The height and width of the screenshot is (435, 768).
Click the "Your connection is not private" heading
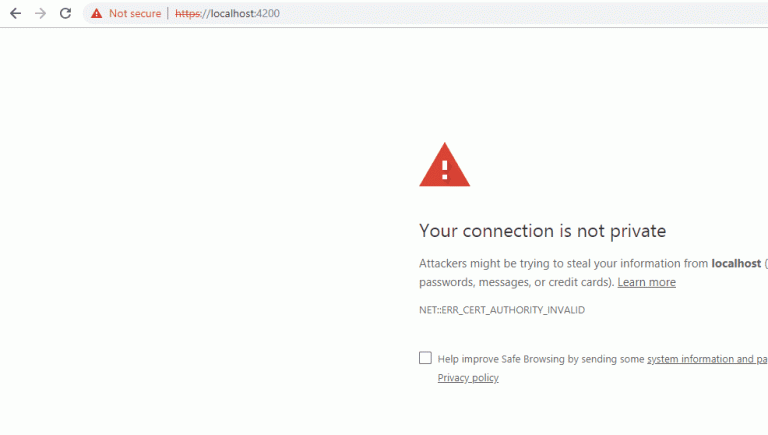542,231
